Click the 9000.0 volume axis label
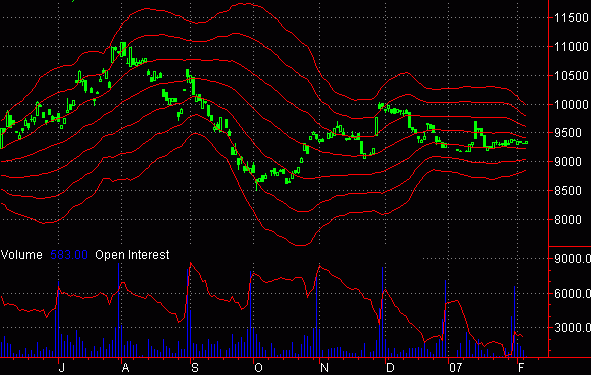This screenshot has height=375, width=591. tap(573, 259)
